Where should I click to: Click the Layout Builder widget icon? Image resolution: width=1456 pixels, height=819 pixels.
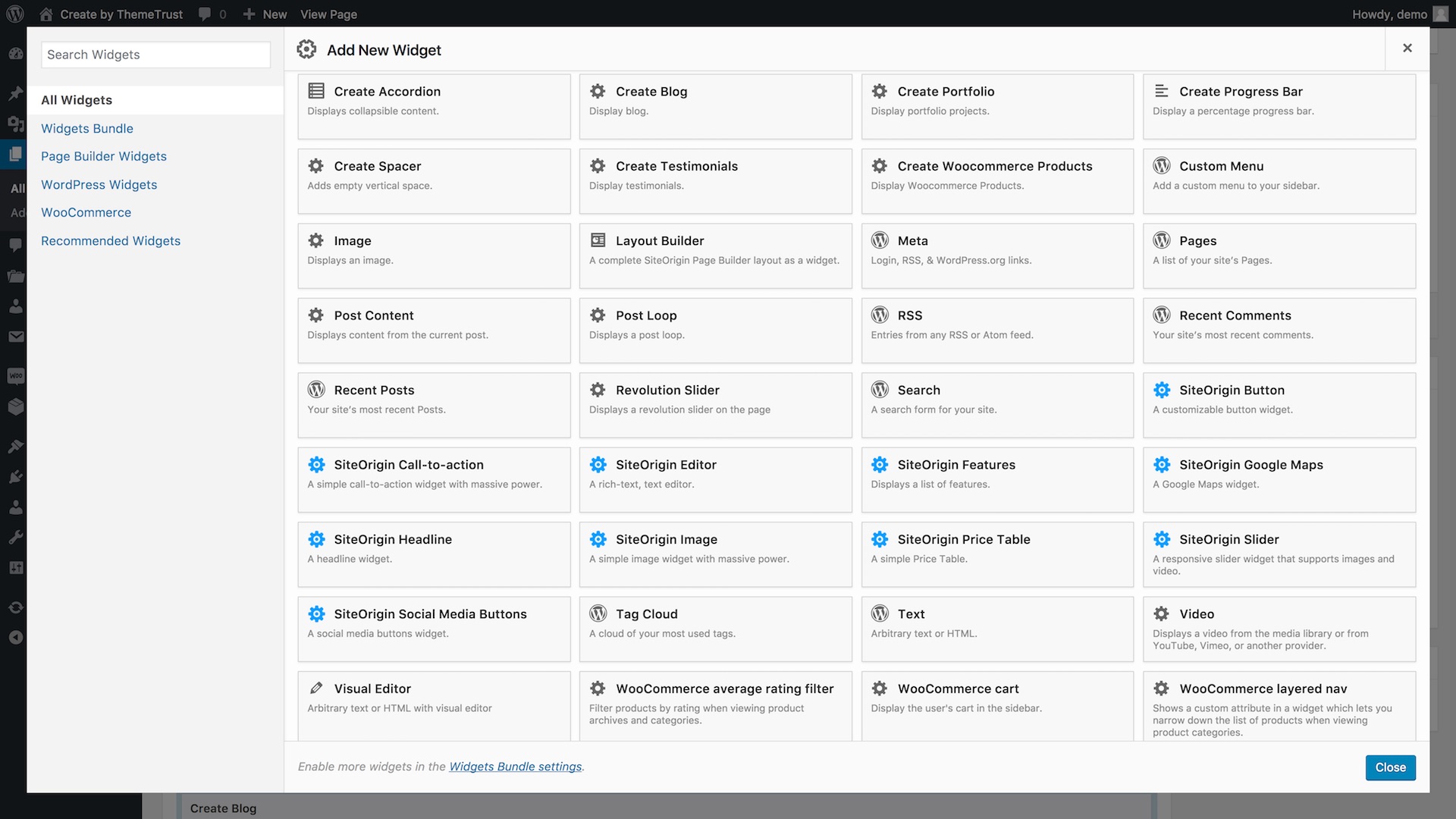click(x=598, y=240)
